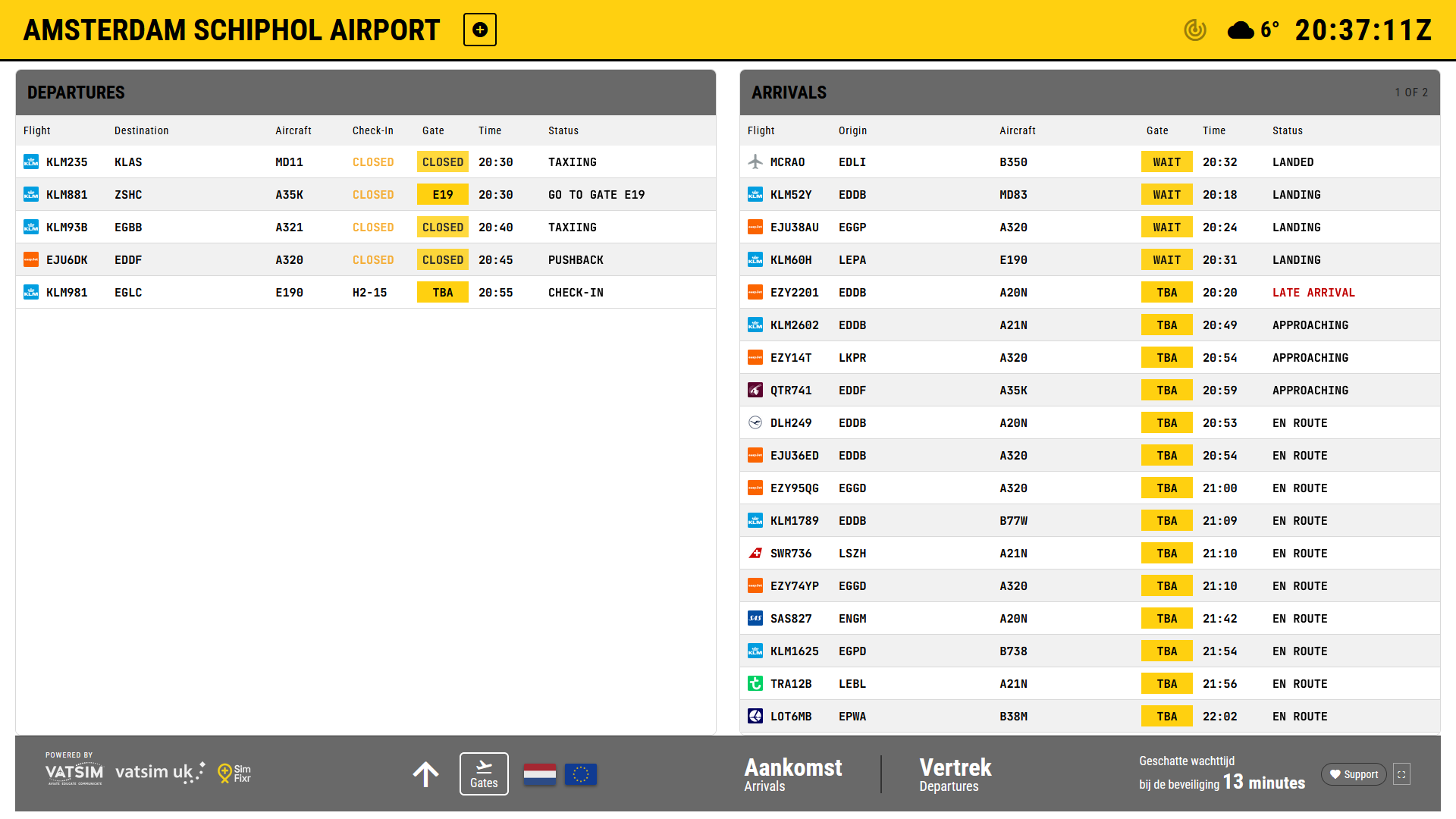Select the European Union flag

pyautogui.click(x=581, y=774)
